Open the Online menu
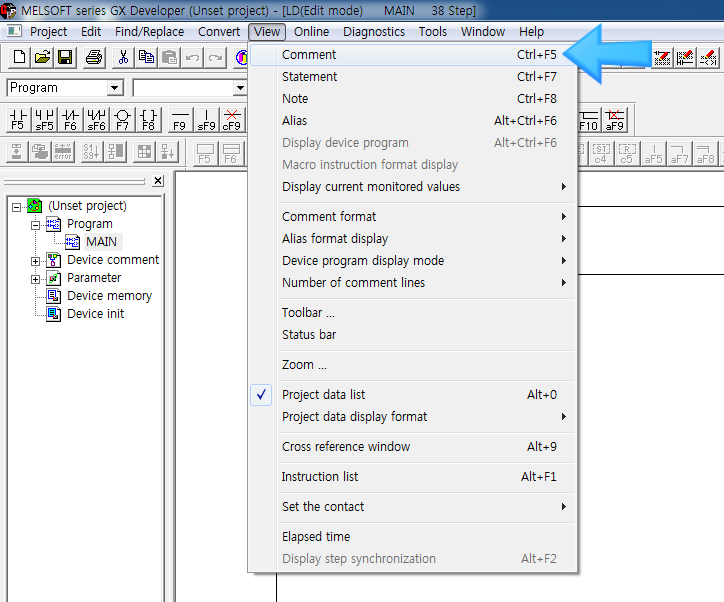This screenshot has width=724, height=602. [x=311, y=32]
